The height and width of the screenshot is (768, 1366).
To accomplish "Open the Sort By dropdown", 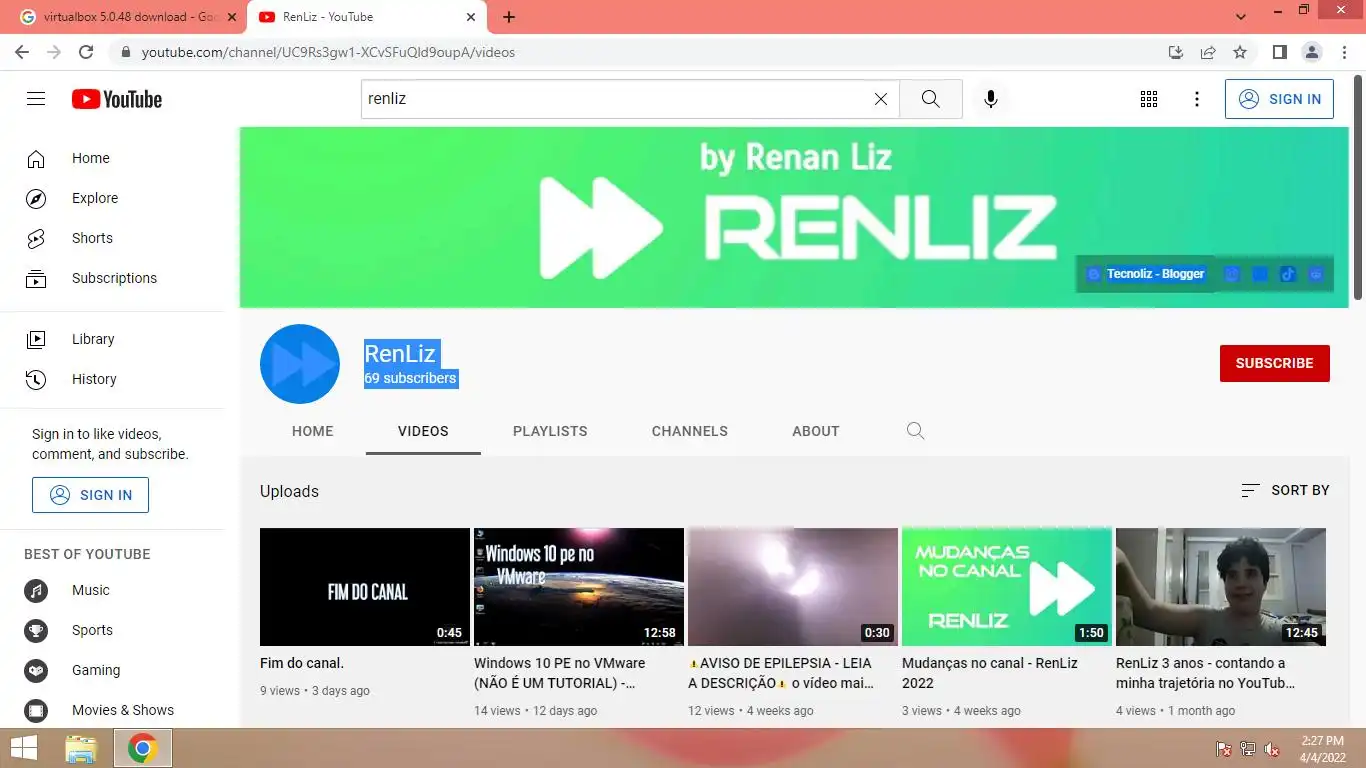I will click(x=1285, y=490).
